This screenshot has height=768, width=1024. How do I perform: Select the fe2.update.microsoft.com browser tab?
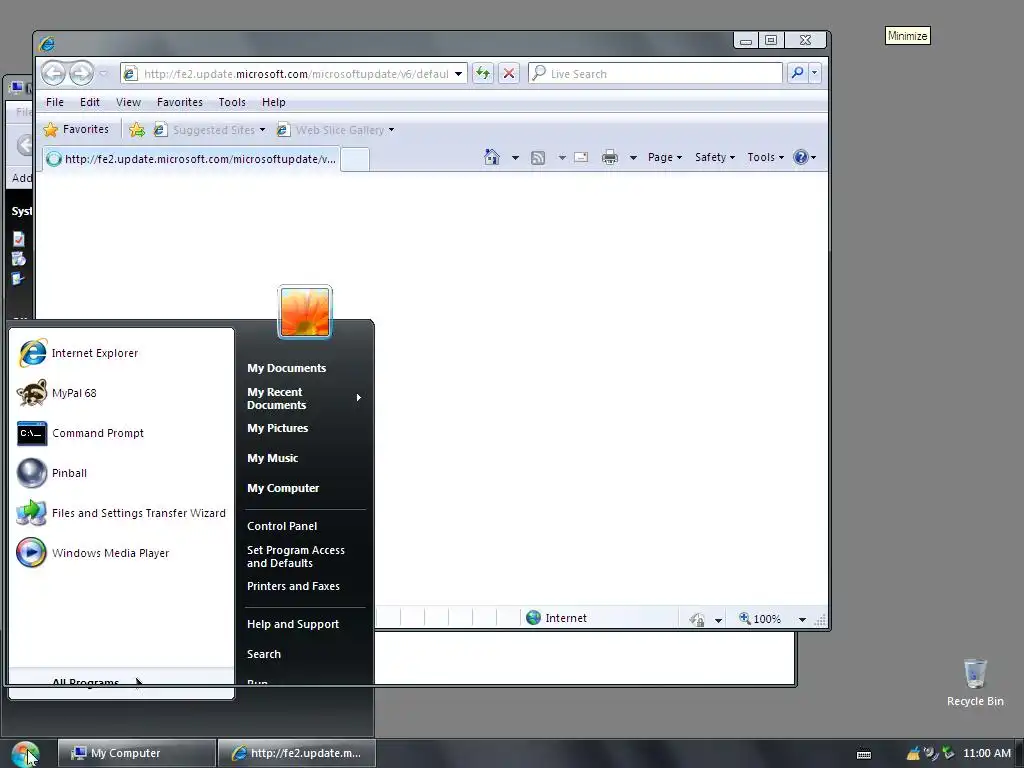191,159
